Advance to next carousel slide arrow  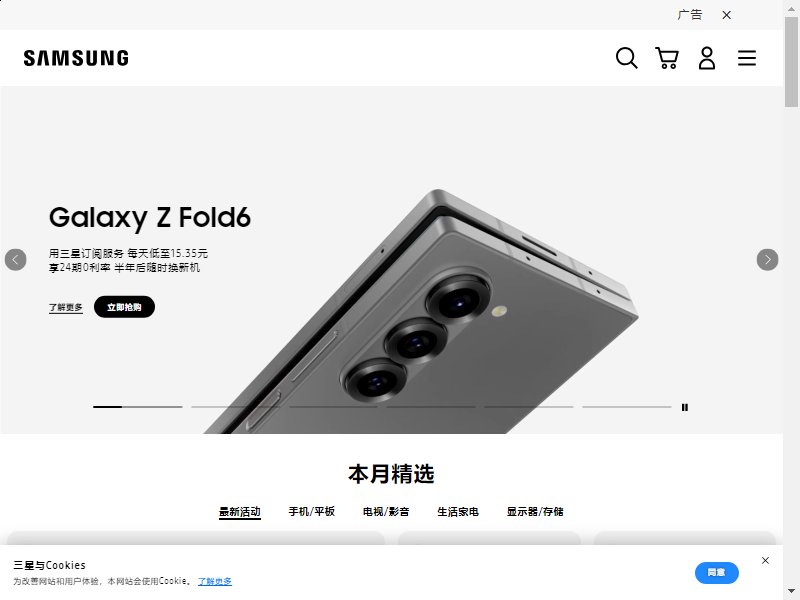(x=767, y=260)
